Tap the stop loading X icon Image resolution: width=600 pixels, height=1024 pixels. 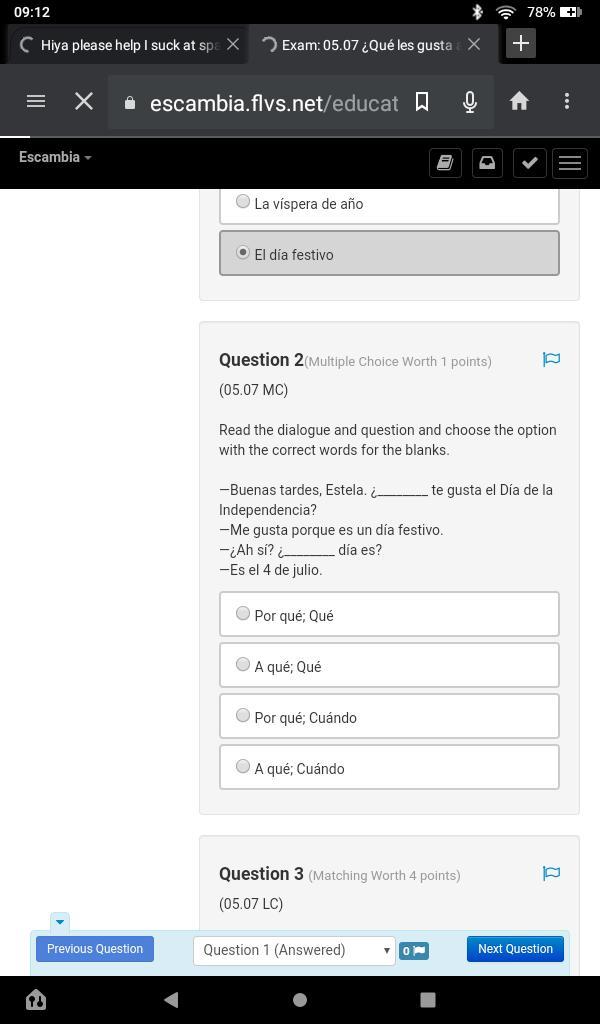coord(84,101)
